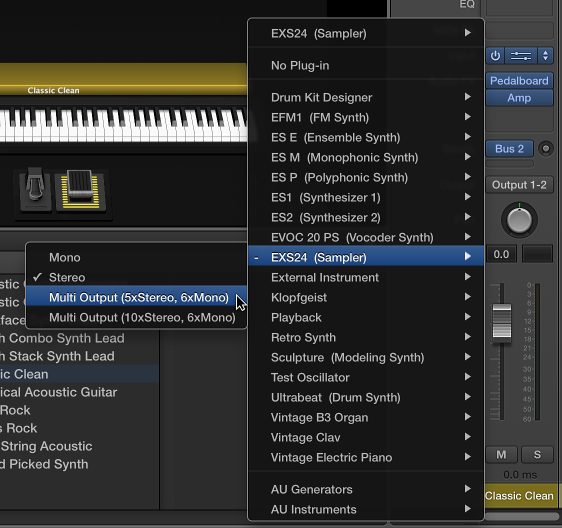The height and width of the screenshot is (528, 562).
Task: Open Vintage Clav submenu
Action: (366, 438)
